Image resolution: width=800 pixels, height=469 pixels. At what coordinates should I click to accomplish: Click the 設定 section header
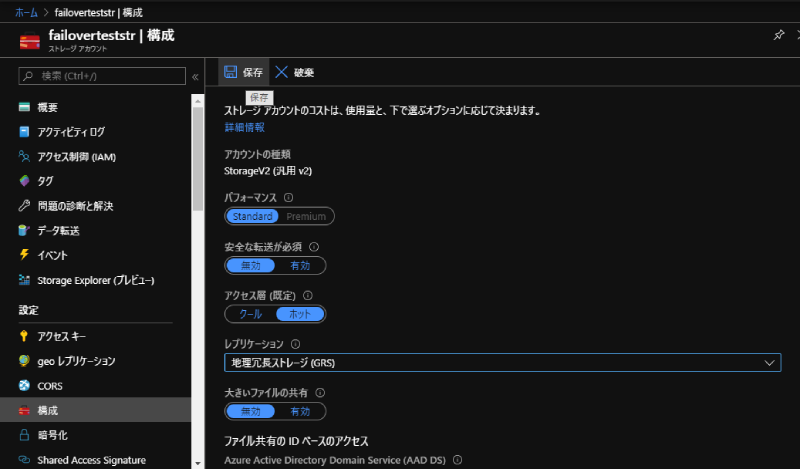pyautogui.click(x=29, y=310)
